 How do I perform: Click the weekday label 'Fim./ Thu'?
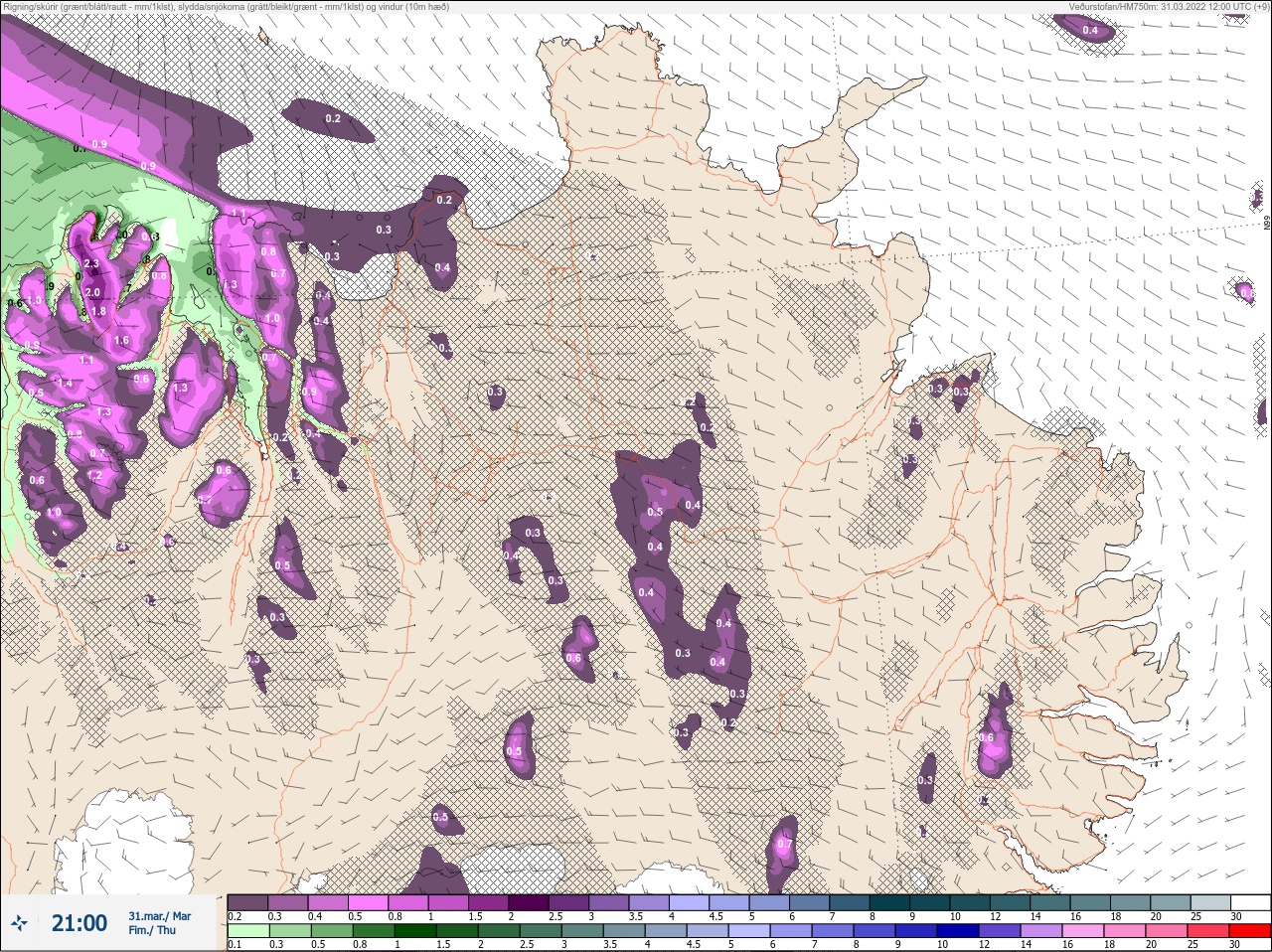click(x=152, y=930)
